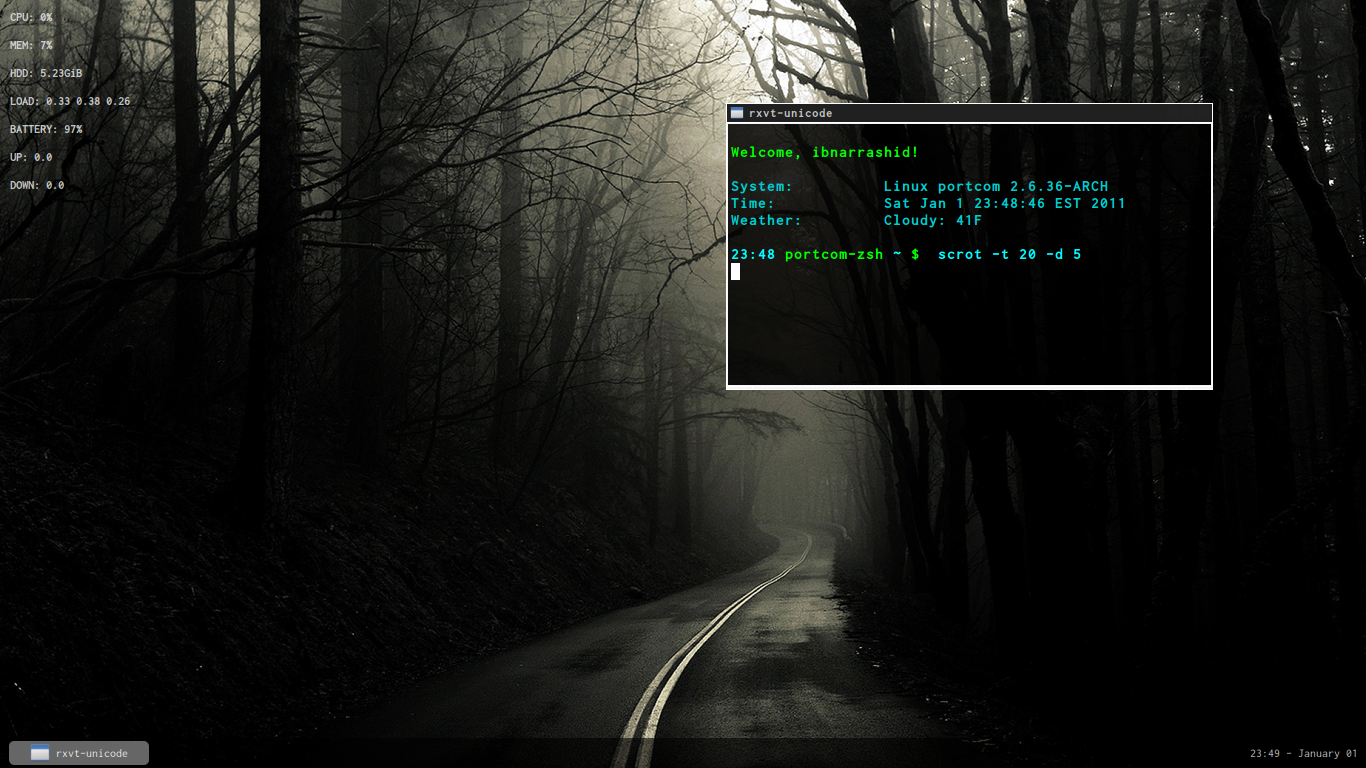Click the 'UP: 0.0' network readout

[x=31, y=157]
